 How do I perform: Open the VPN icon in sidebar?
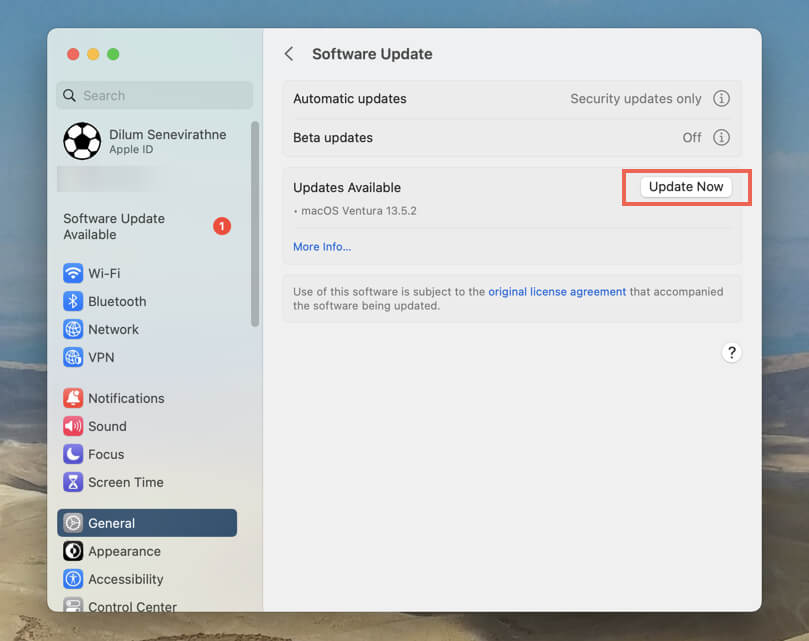coord(73,357)
